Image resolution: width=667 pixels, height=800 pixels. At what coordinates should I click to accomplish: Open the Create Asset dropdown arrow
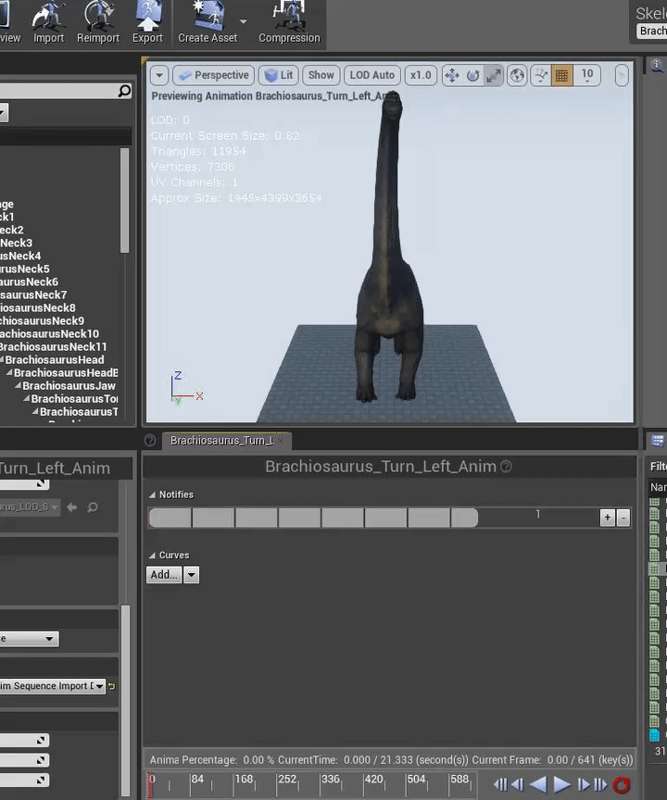(243, 21)
